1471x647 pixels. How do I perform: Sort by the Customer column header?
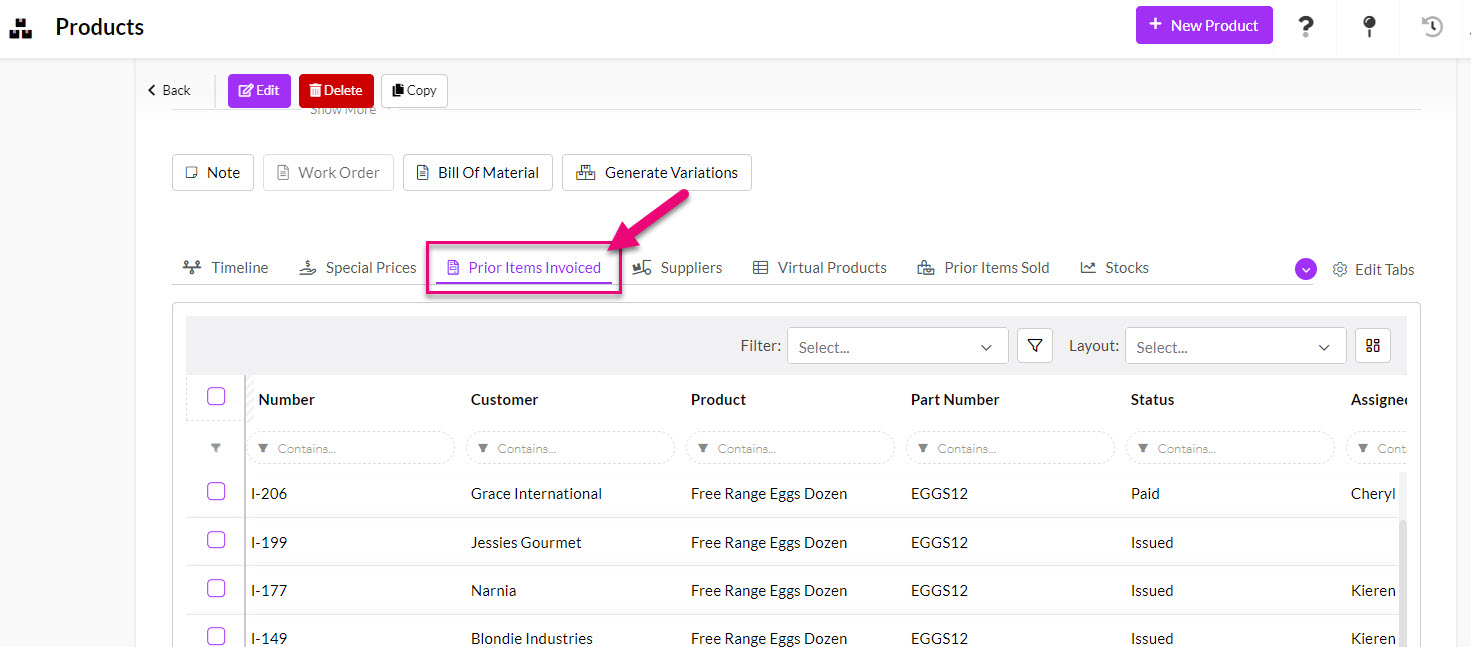pyautogui.click(x=505, y=399)
